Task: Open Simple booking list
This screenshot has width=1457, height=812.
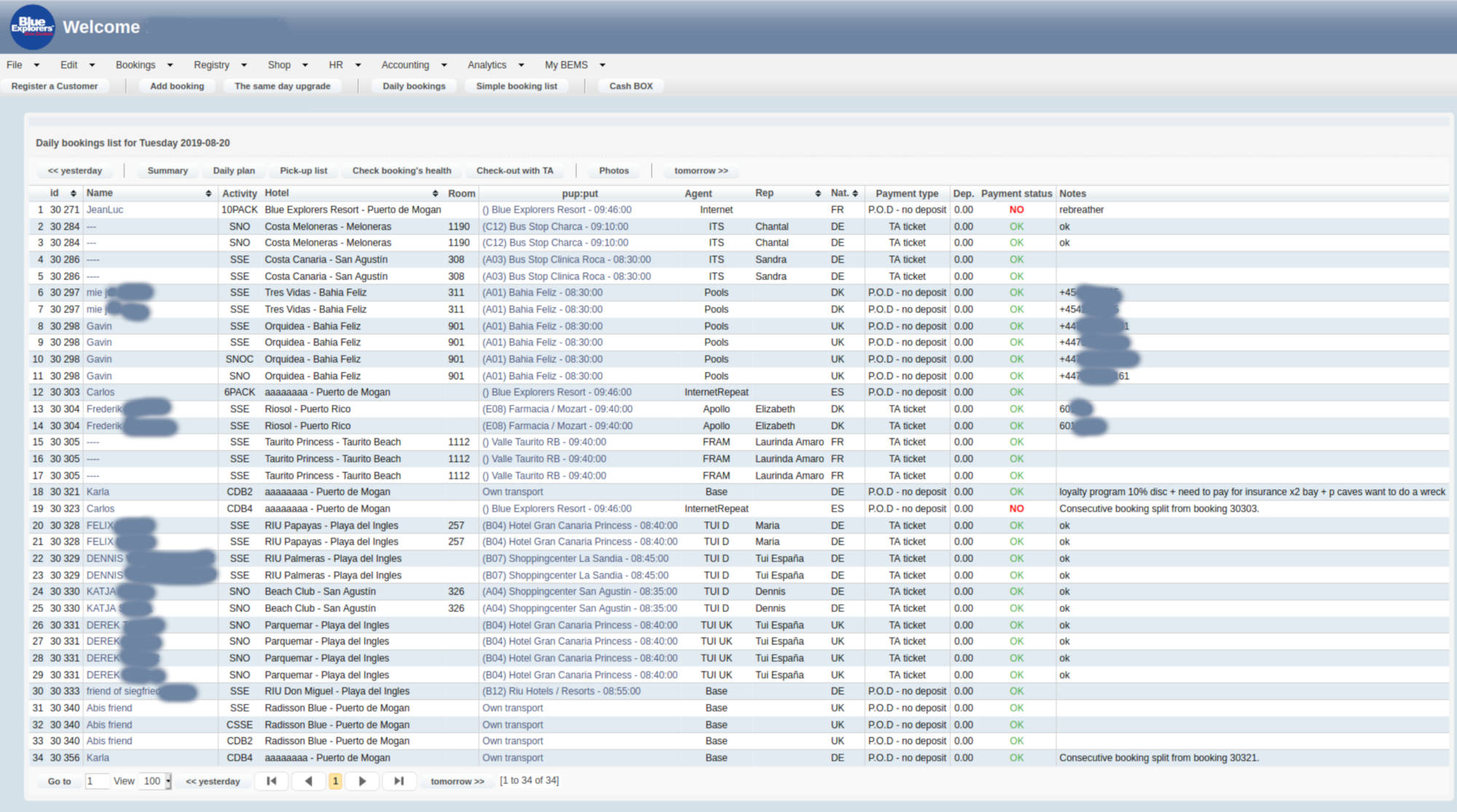Action: [x=517, y=86]
